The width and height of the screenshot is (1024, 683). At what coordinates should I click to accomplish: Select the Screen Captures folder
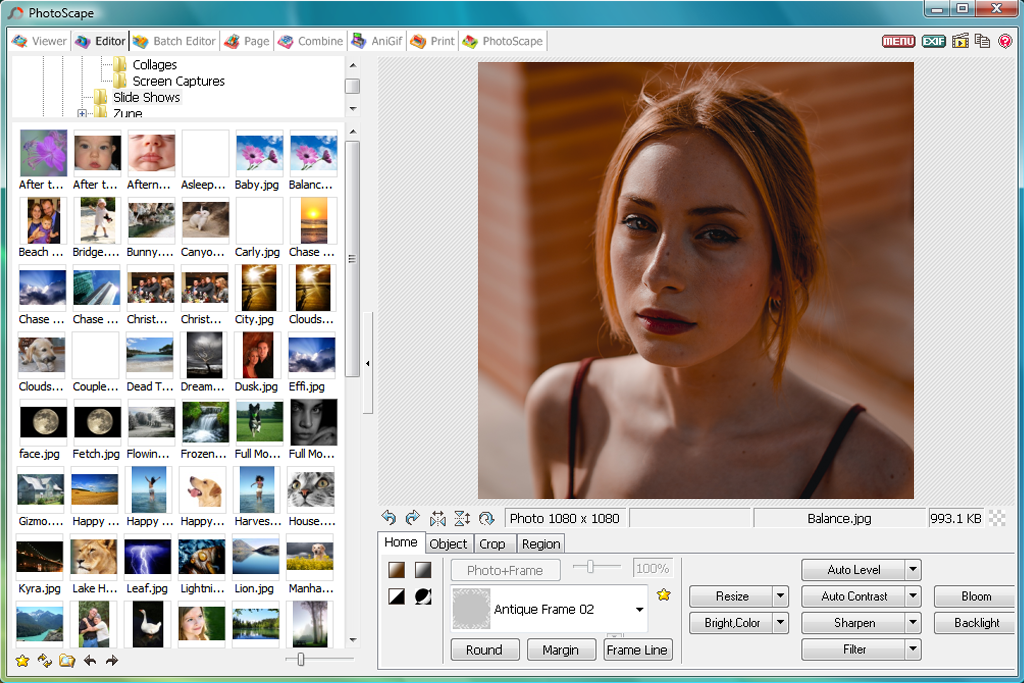[178, 81]
